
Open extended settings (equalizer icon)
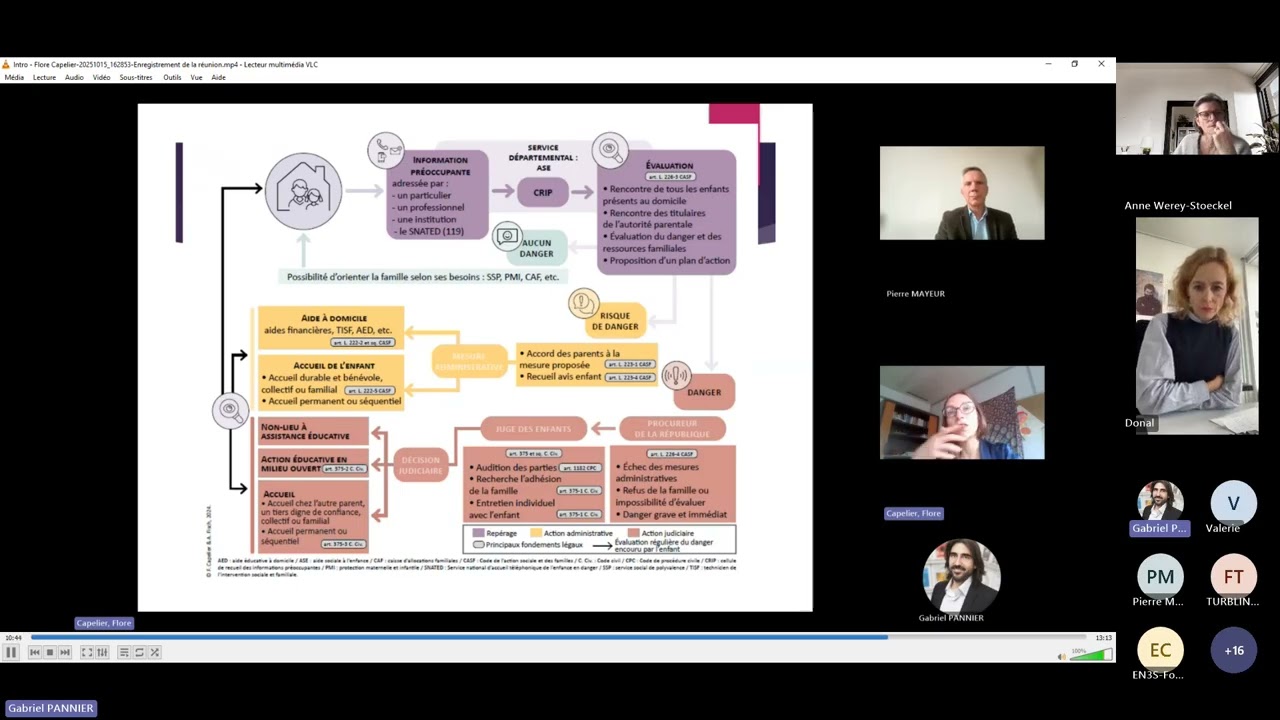[x=102, y=652]
